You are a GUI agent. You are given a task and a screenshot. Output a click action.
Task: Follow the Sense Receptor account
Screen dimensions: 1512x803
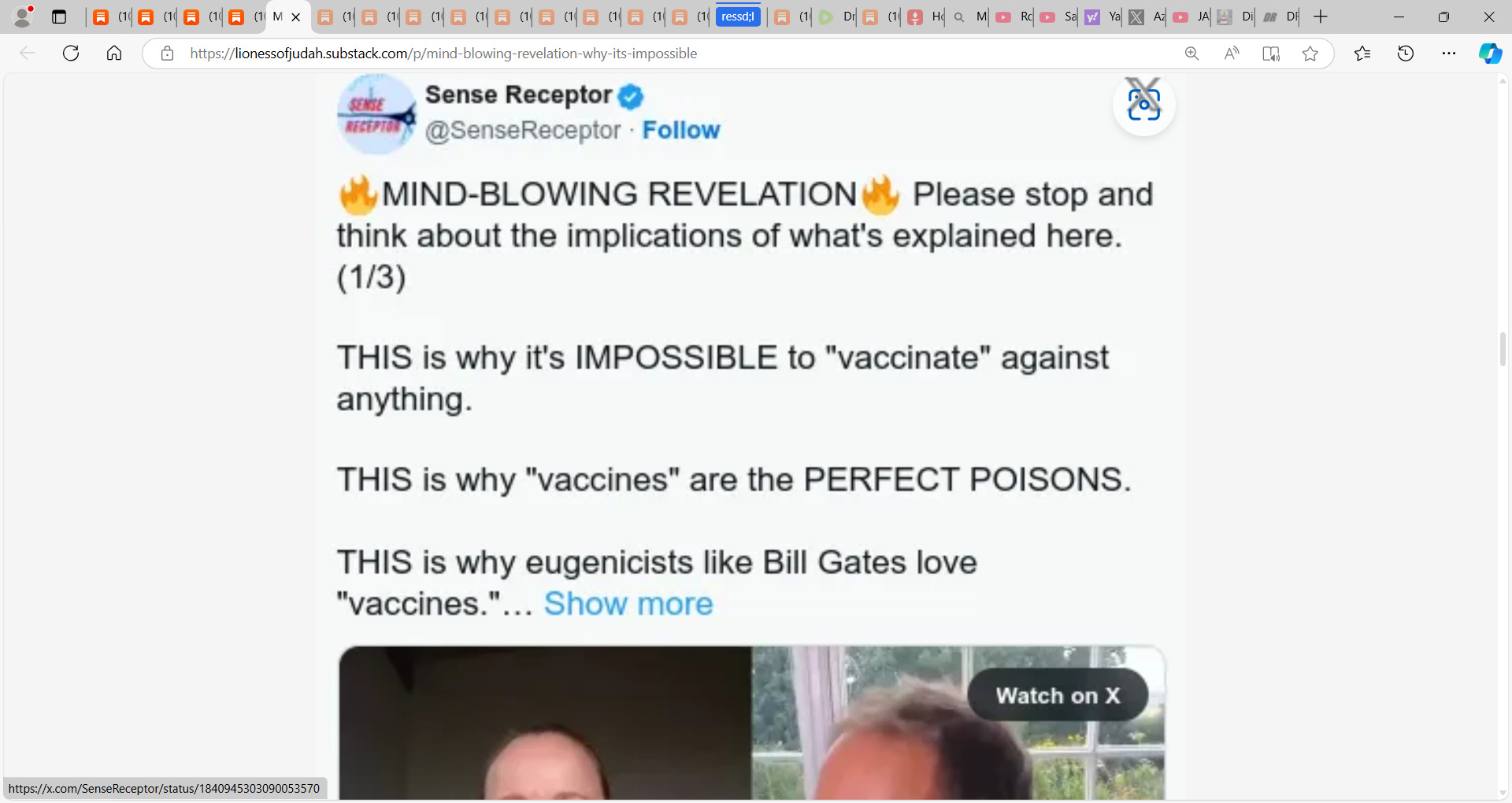tap(681, 130)
